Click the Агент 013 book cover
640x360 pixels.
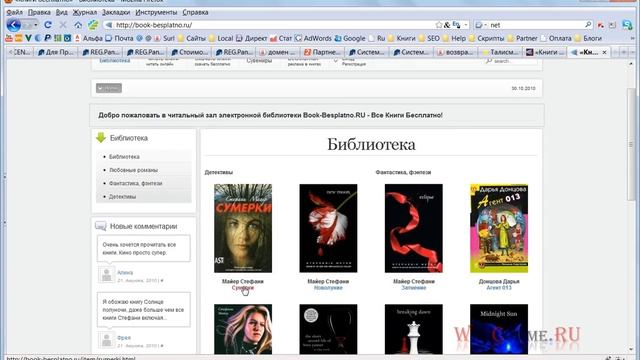(x=499, y=228)
